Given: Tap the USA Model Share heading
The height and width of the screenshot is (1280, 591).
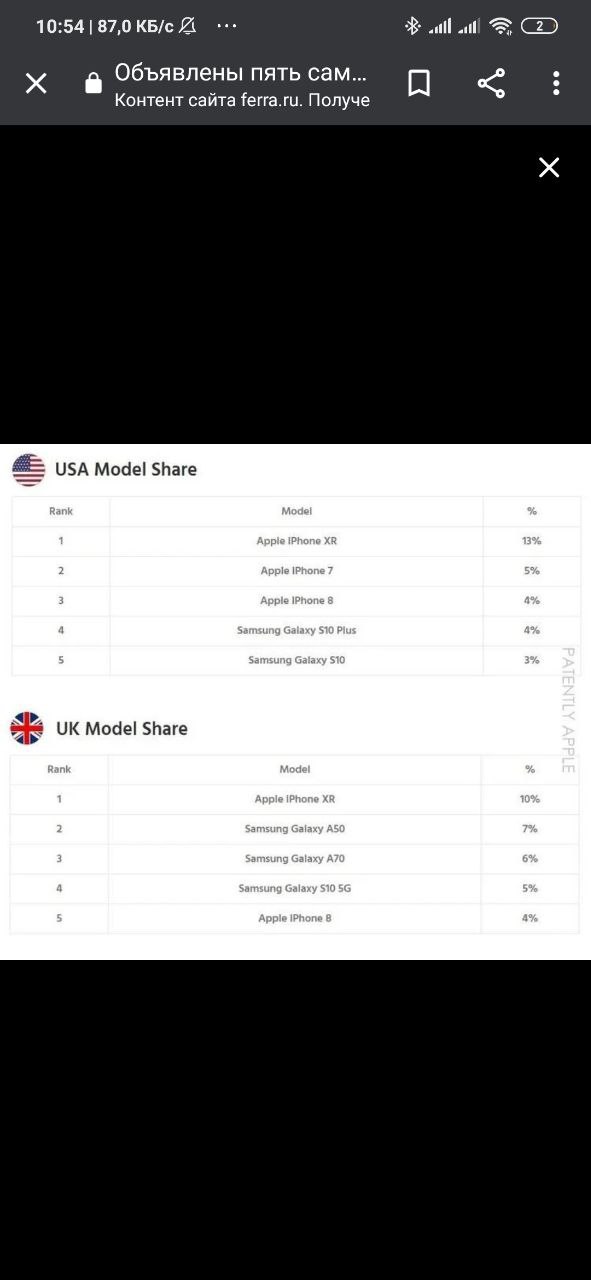Looking at the screenshot, I should (126, 469).
